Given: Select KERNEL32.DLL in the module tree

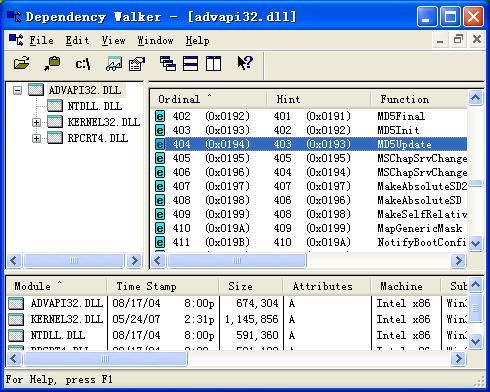Looking at the screenshot, I should pyautogui.click(x=103, y=122).
